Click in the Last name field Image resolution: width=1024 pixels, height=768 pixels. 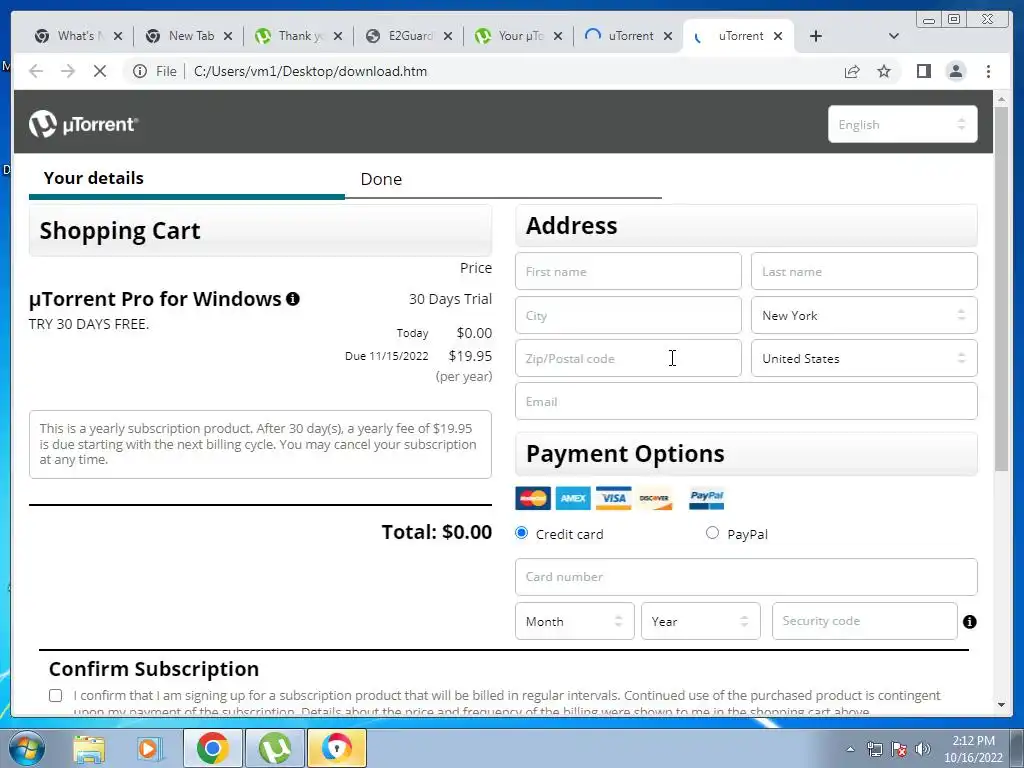click(x=864, y=272)
